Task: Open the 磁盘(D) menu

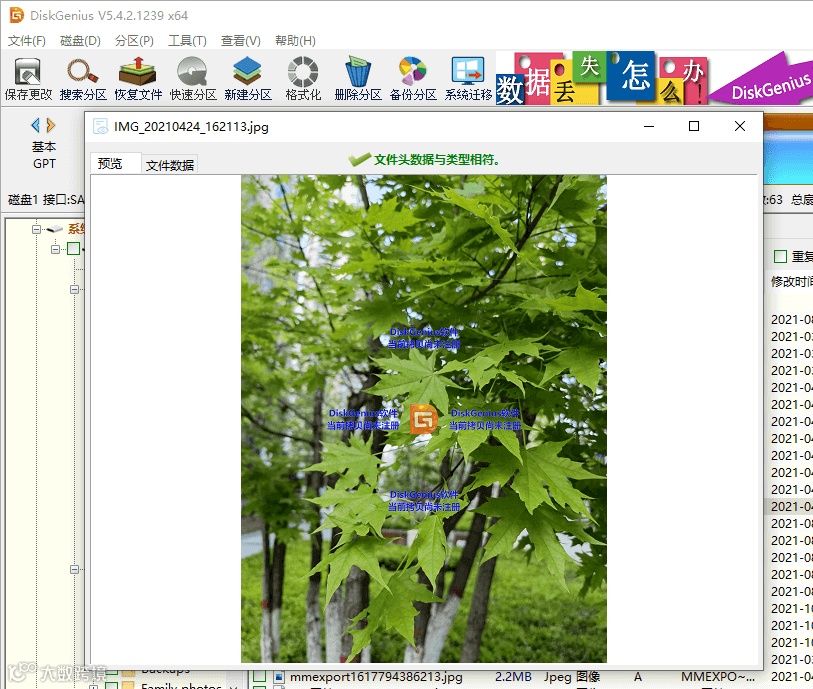Action: tap(80, 40)
